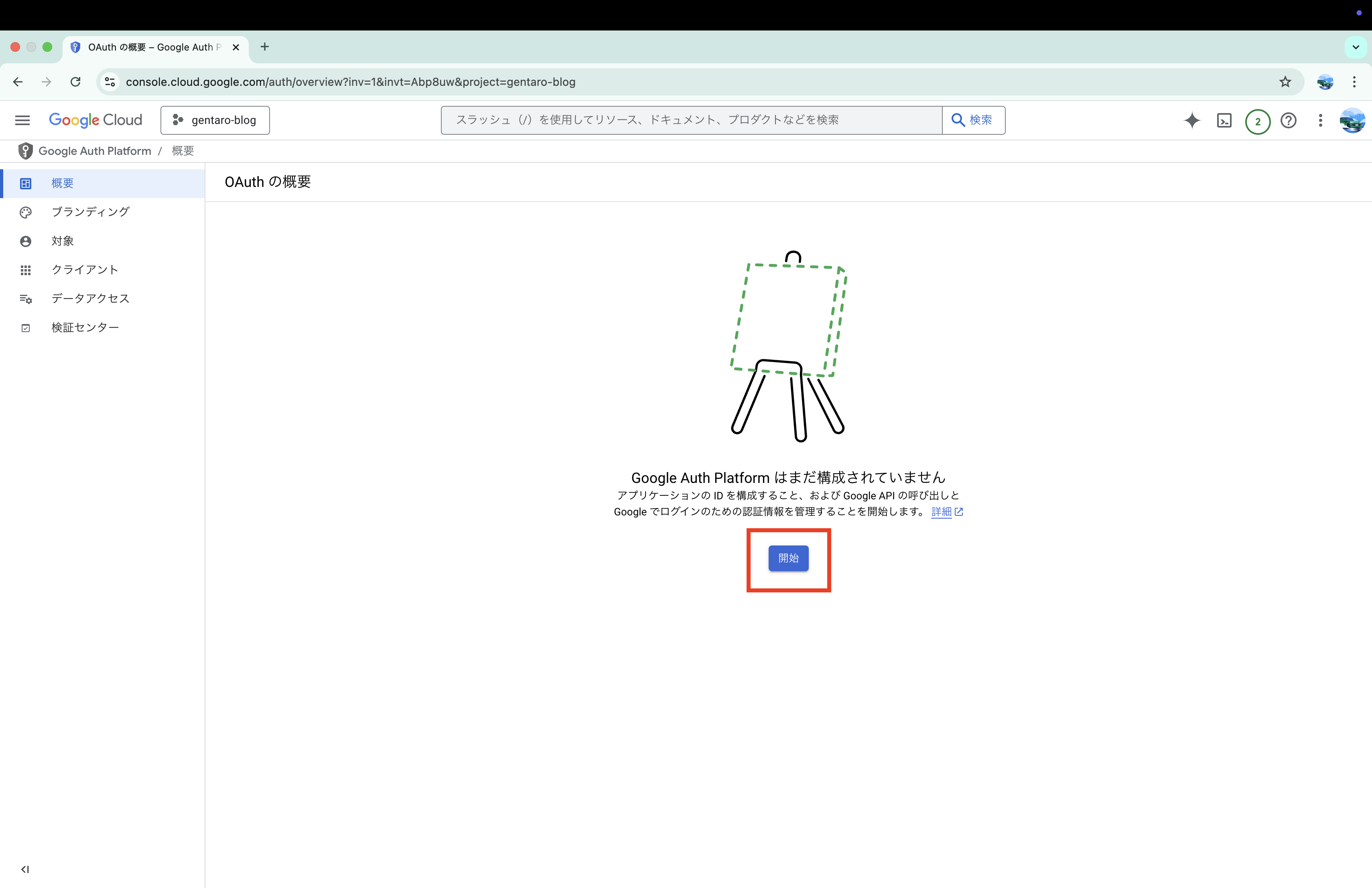Image resolution: width=1372 pixels, height=888 pixels.
Task: Open the 詳細 learn more link
Action: pyautogui.click(x=942, y=512)
